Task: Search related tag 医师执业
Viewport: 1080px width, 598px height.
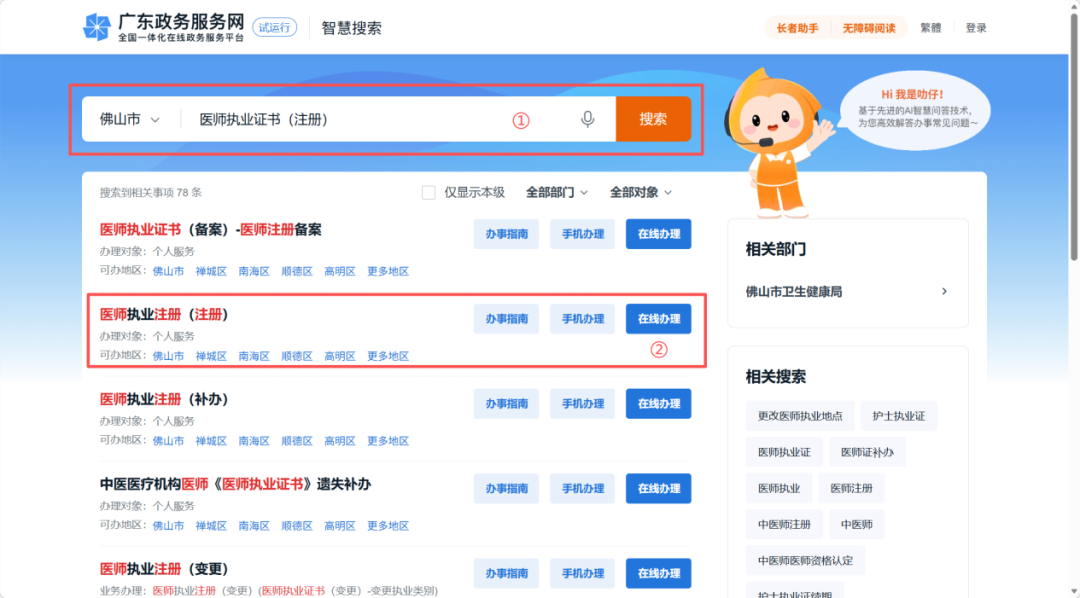Action: (x=779, y=488)
